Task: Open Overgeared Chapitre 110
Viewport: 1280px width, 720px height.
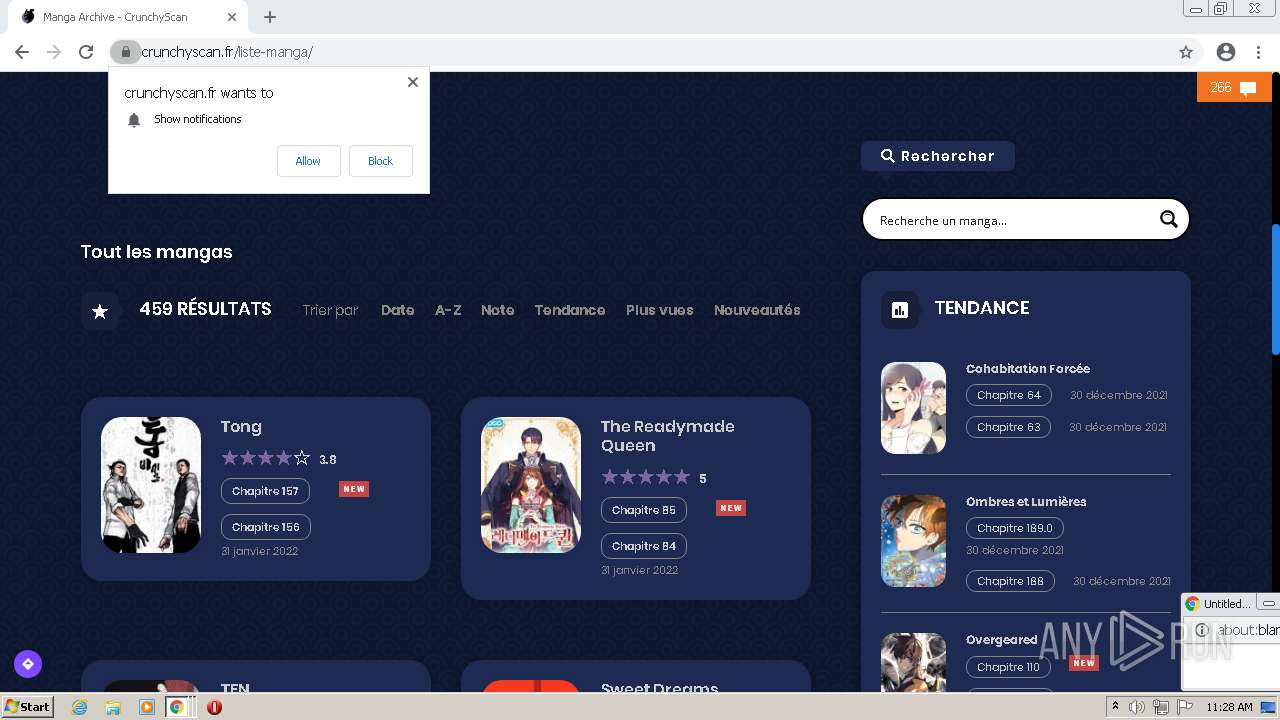Action: (1008, 667)
